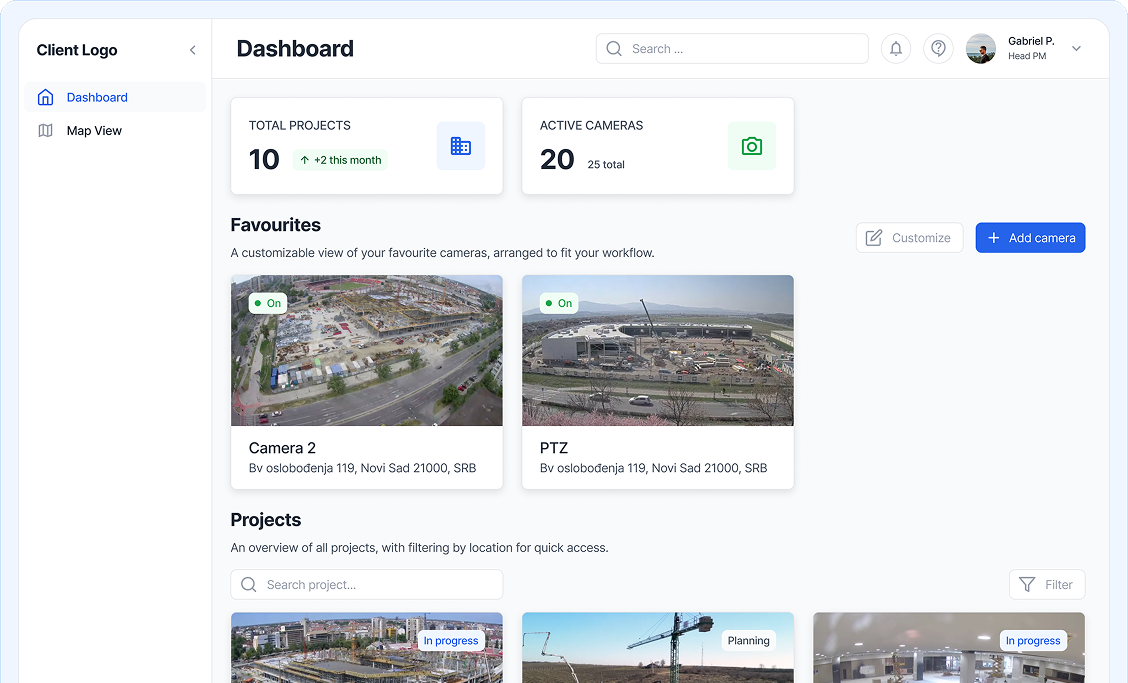Click the On status badge on Camera 2
1128x683 pixels.
click(266, 302)
